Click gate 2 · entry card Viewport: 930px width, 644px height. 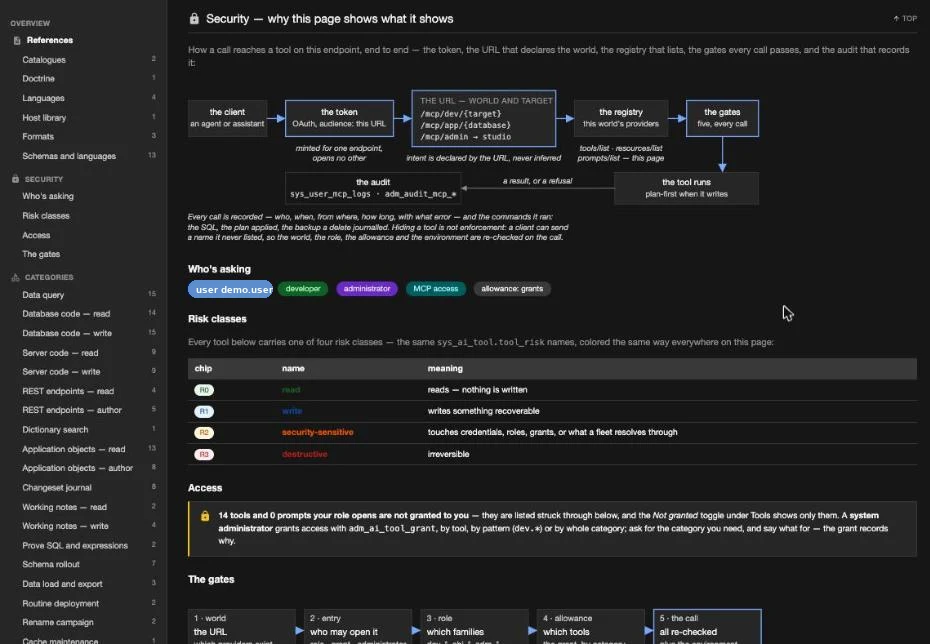pos(358,627)
